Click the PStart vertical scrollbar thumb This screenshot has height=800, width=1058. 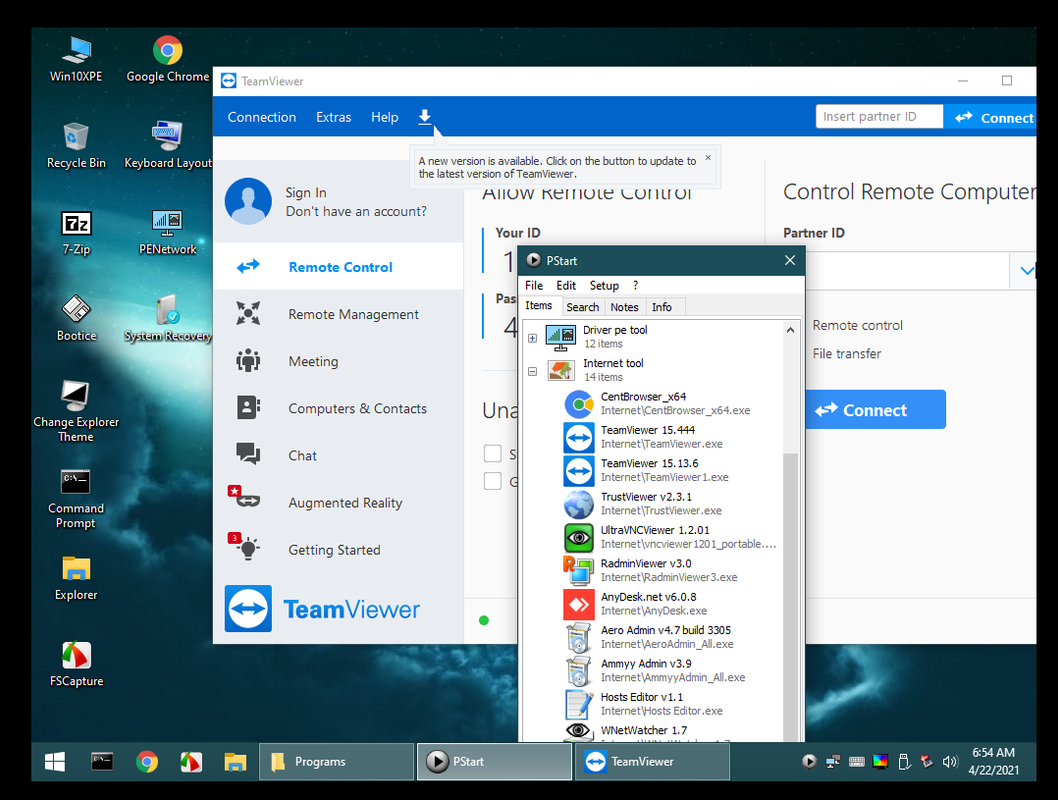pyautogui.click(x=790, y=597)
